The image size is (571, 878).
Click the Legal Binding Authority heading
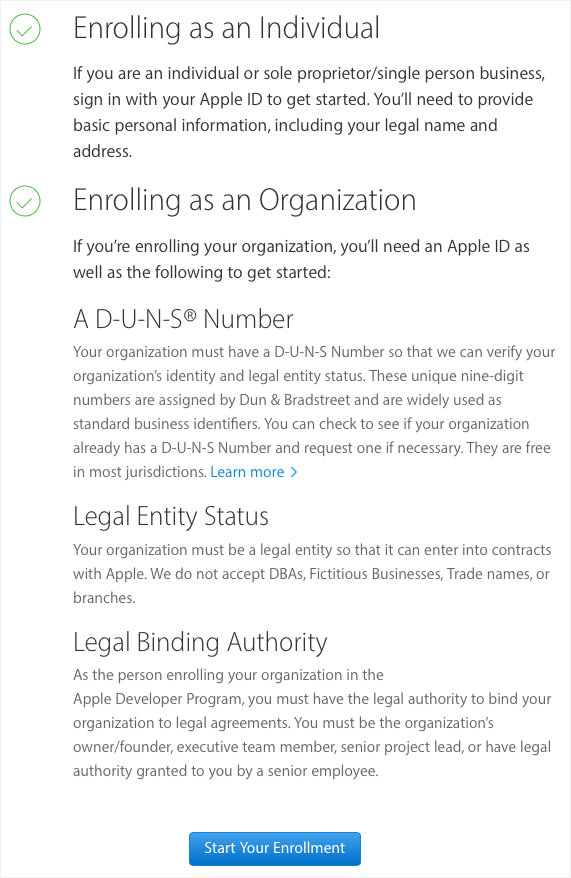[x=200, y=642]
